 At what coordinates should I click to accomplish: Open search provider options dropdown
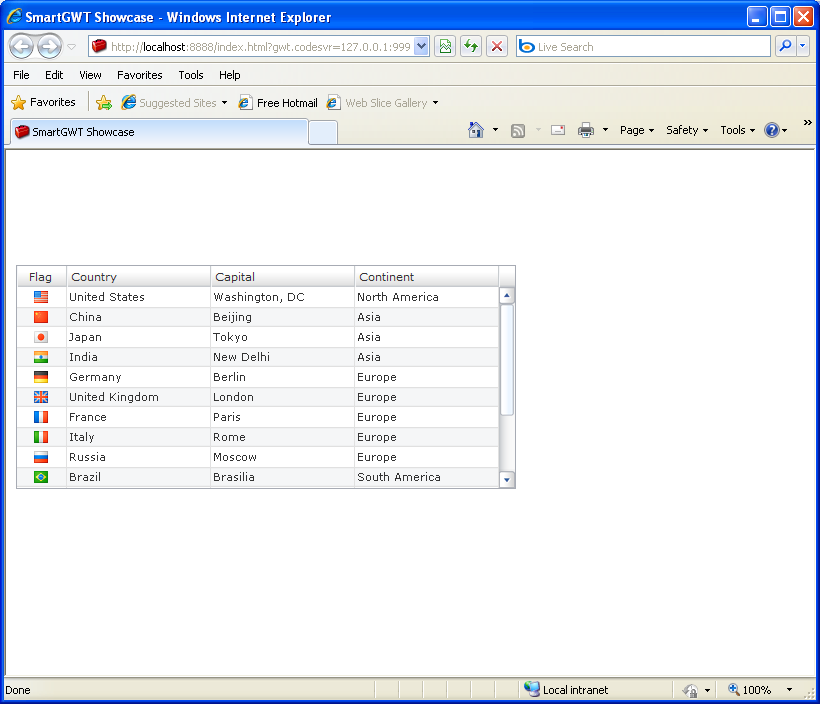[803, 47]
